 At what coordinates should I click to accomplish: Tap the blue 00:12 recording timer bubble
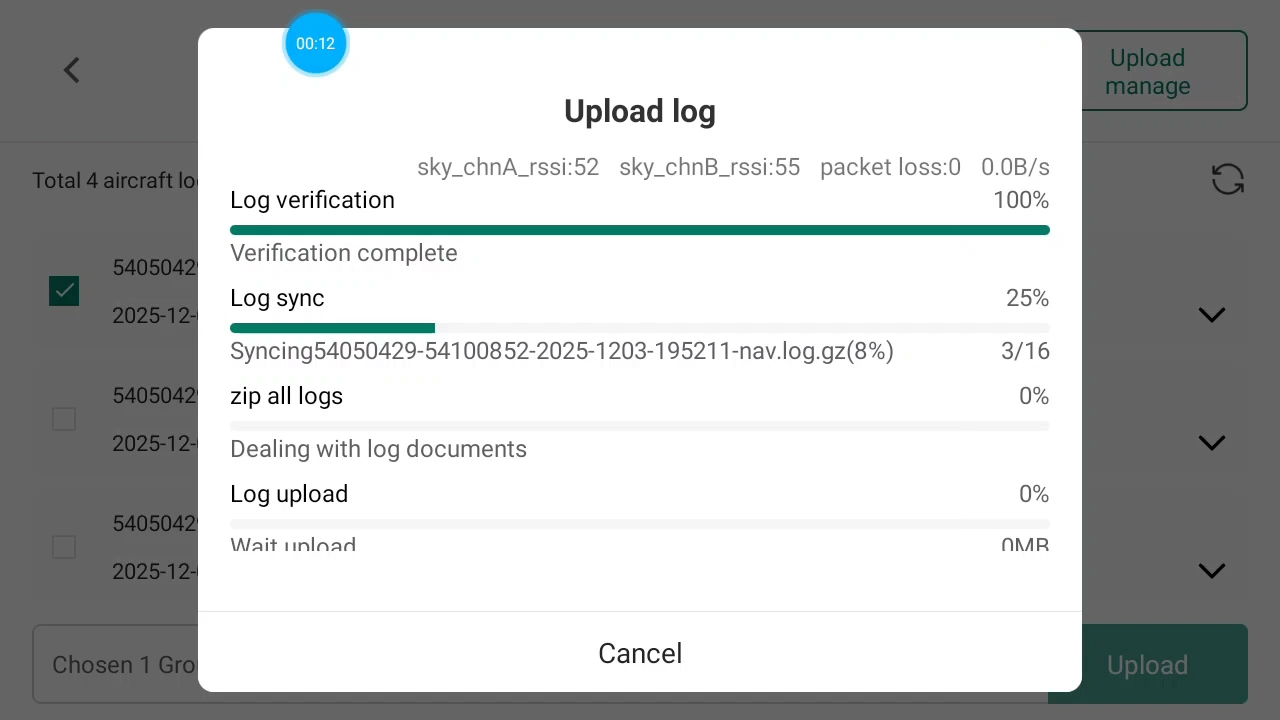[x=316, y=44]
